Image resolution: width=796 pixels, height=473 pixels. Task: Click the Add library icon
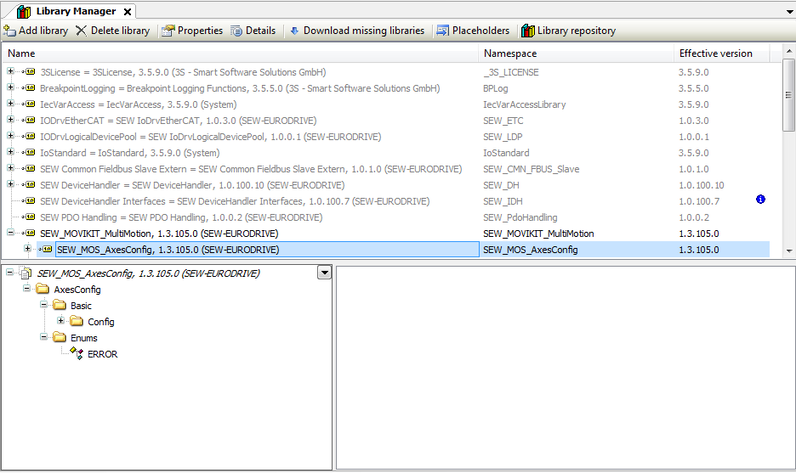[x=10, y=31]
